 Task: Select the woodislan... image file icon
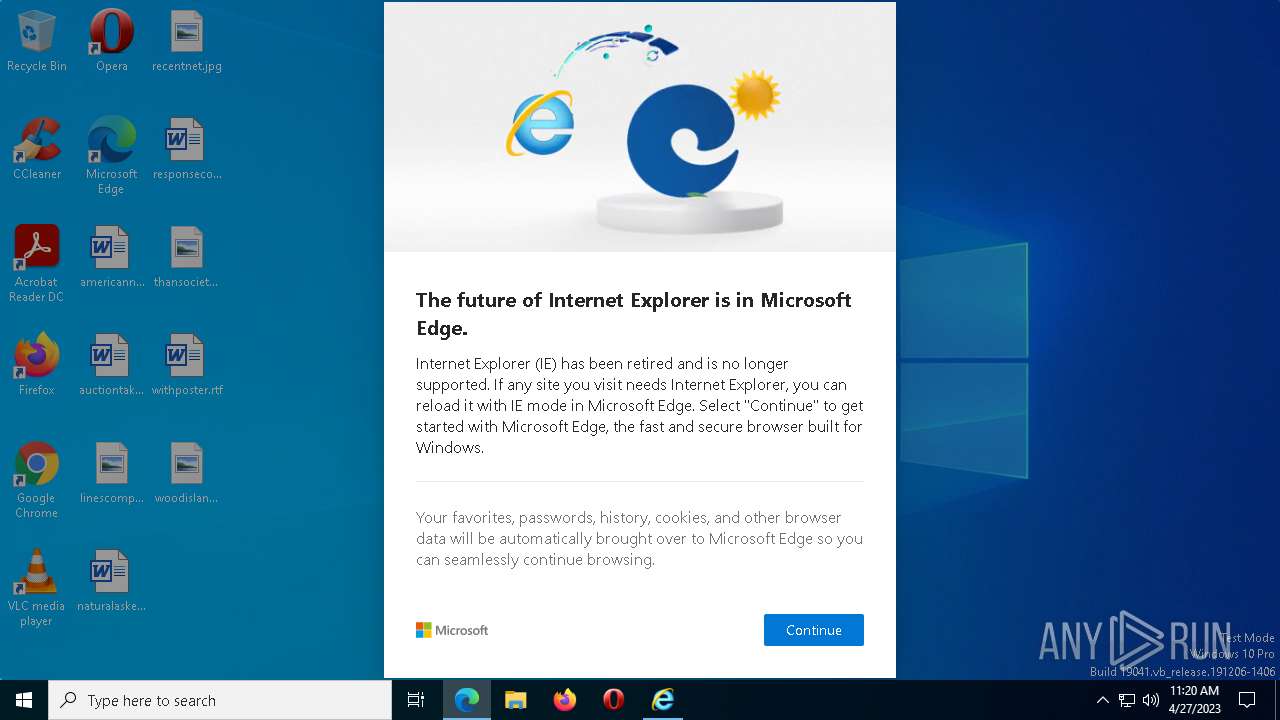[x=187, y=474]
